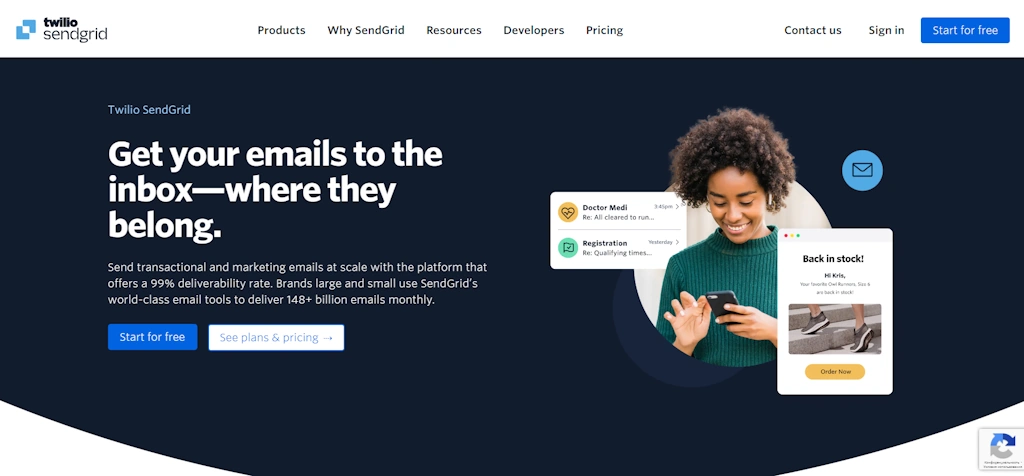This screenshot has height=476, width=1024.
Task: Open the Why SendGrid menu
Action: pyautogui.click(x=366, y=30)
